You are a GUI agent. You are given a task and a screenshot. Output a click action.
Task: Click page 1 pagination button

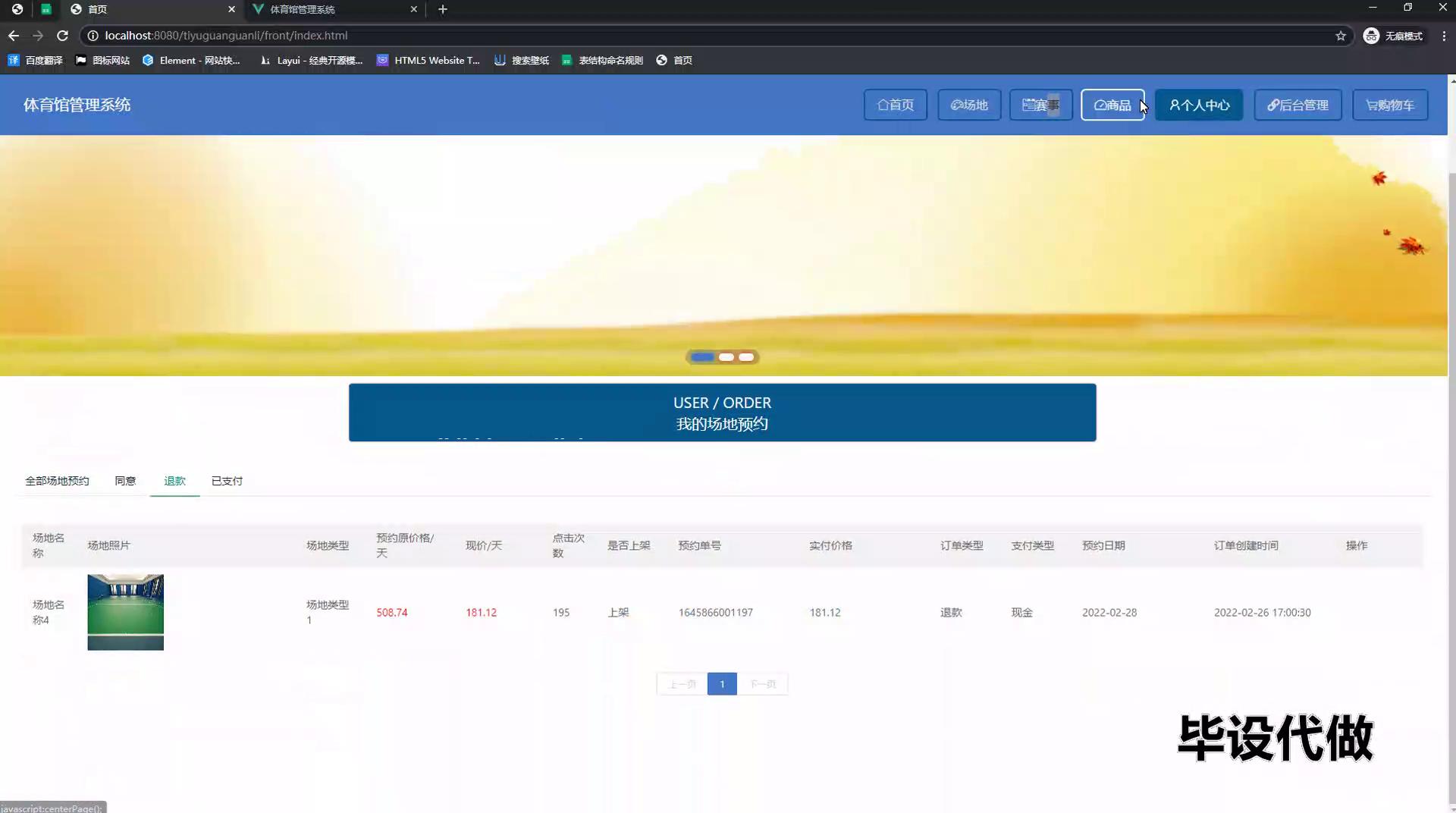[721, 684]
